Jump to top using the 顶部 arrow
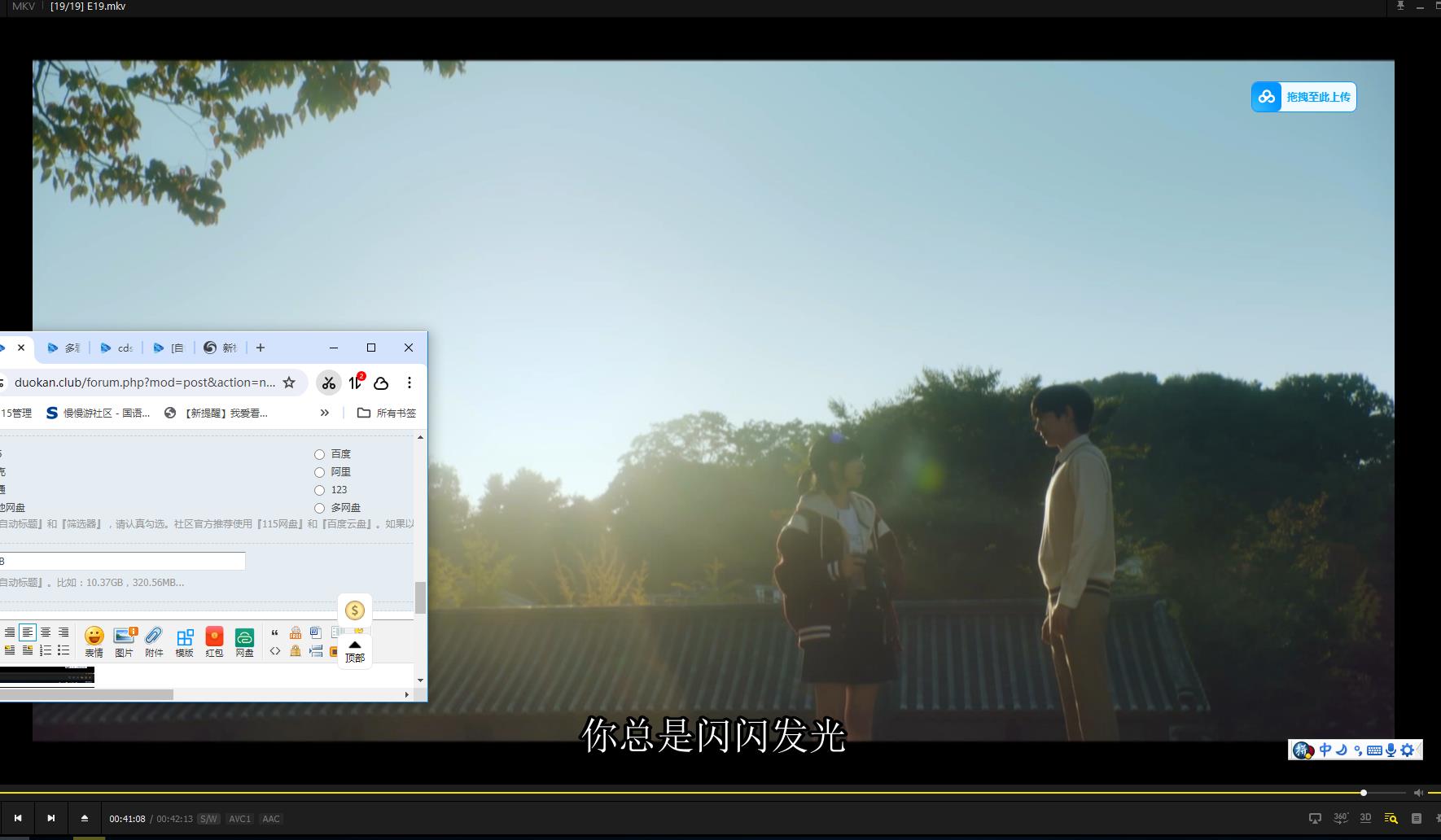 tap(355, 650)
